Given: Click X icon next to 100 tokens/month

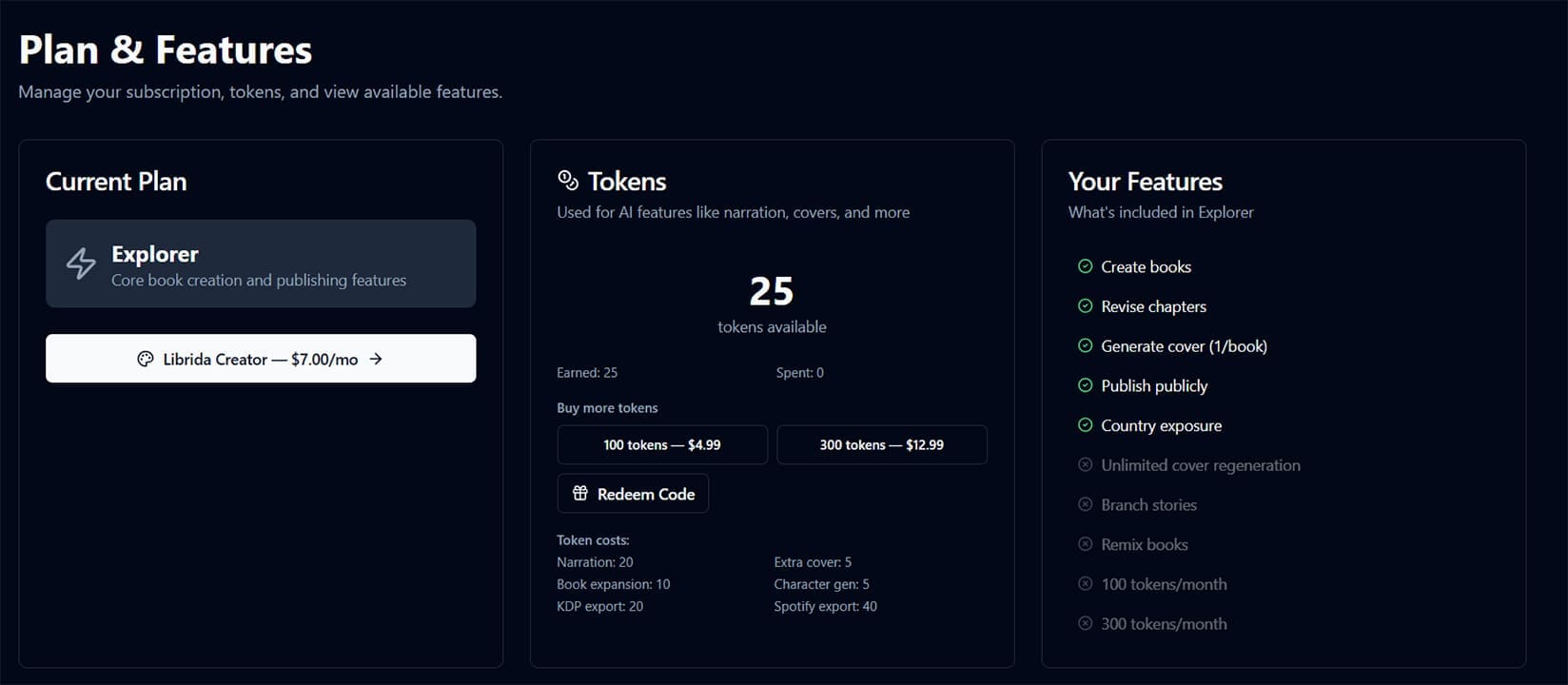Looking at the screenshot, I should coord(1085,584).
